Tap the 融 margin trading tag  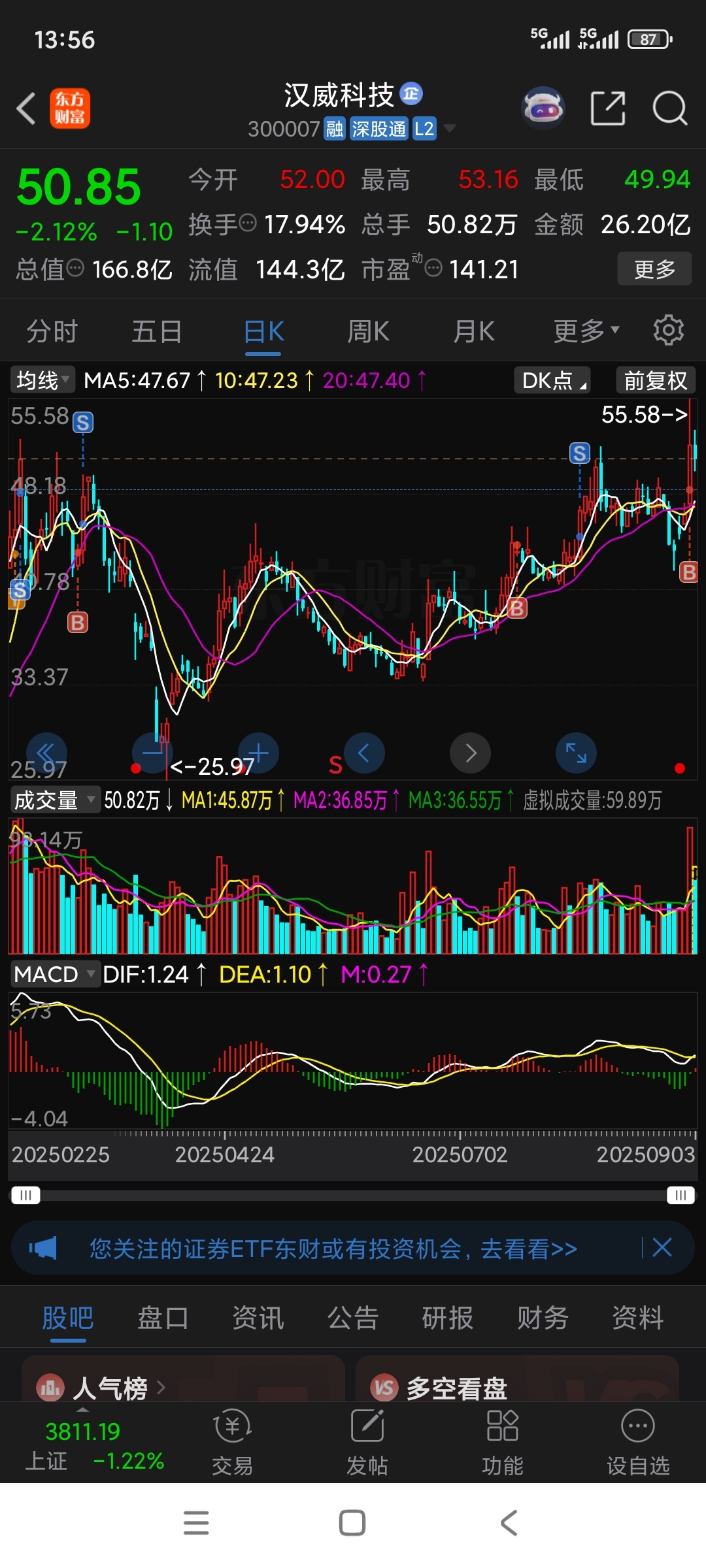click(x=335, y=129)
